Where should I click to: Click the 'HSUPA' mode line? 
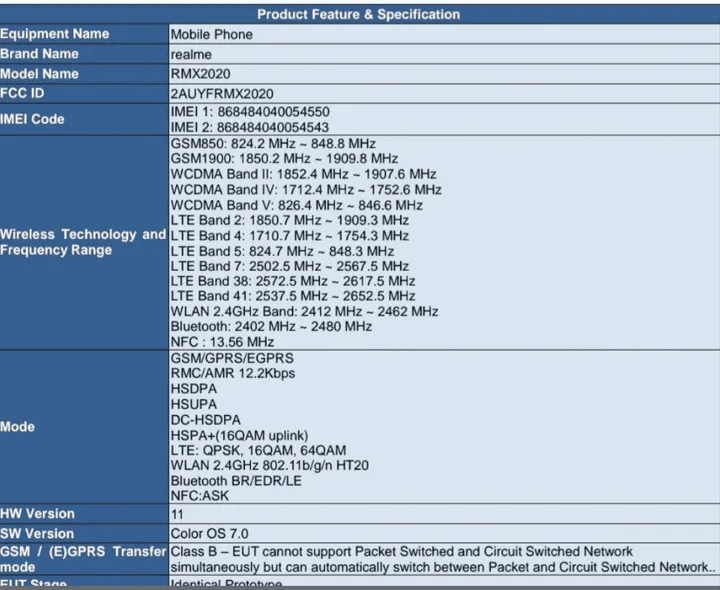194,405
